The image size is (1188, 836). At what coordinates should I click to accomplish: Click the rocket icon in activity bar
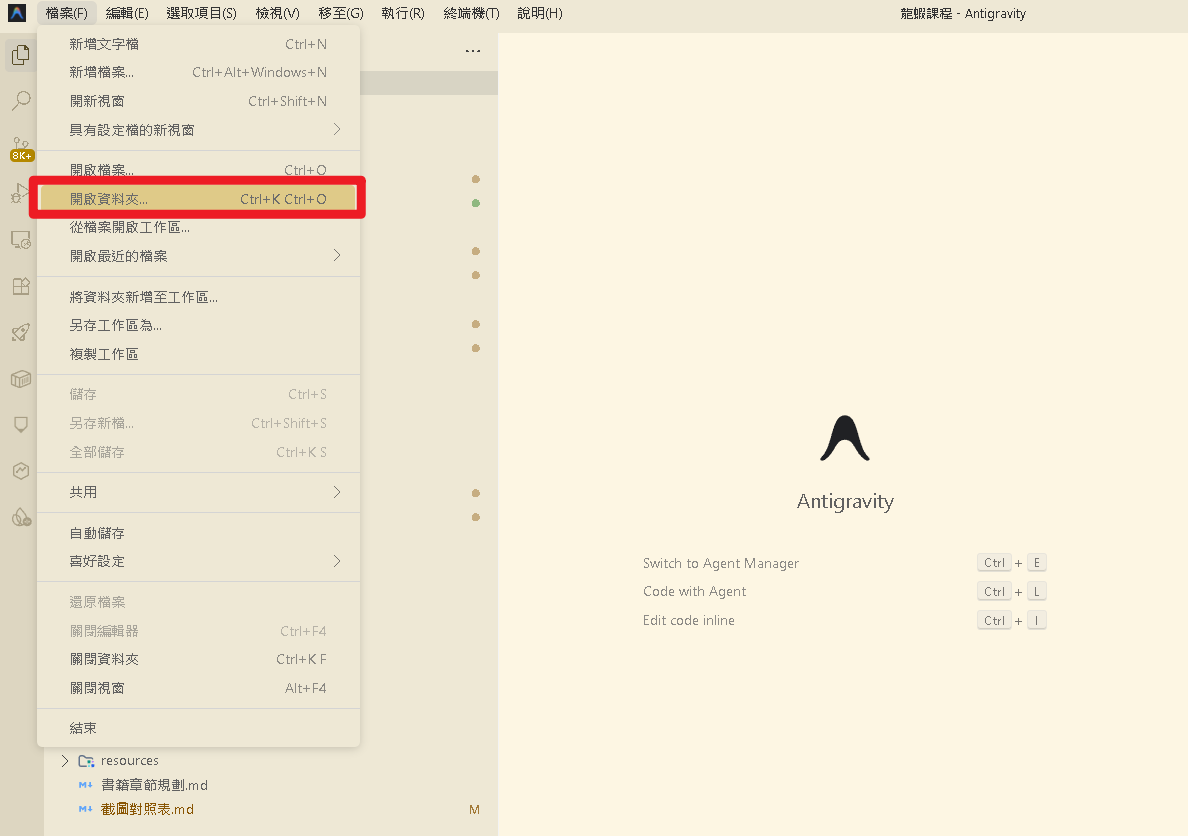(20, 333)
